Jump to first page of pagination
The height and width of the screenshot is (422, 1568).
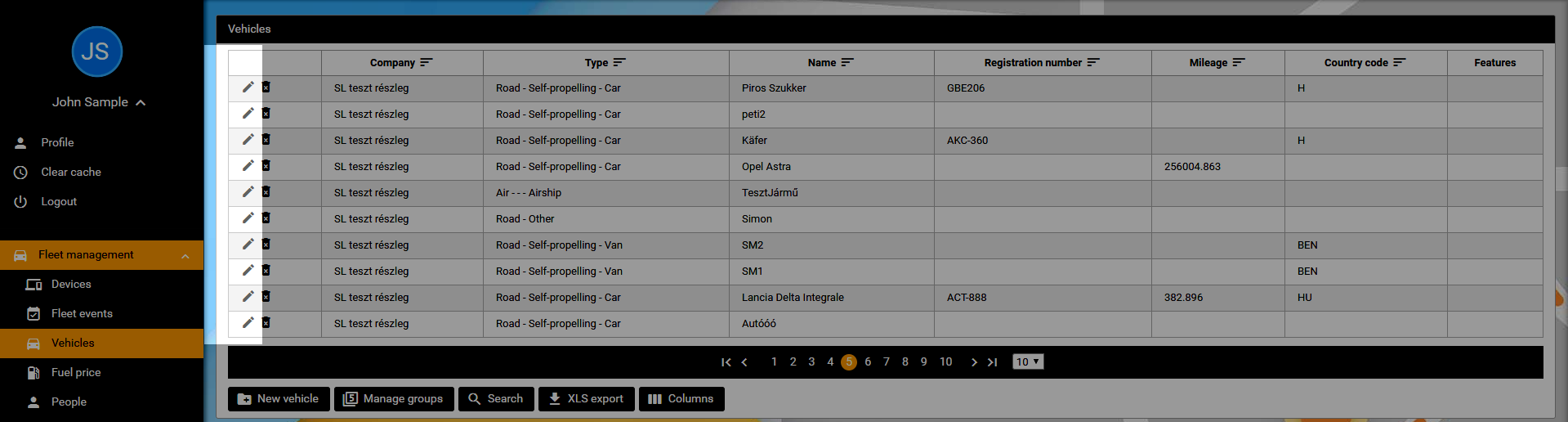726,362
